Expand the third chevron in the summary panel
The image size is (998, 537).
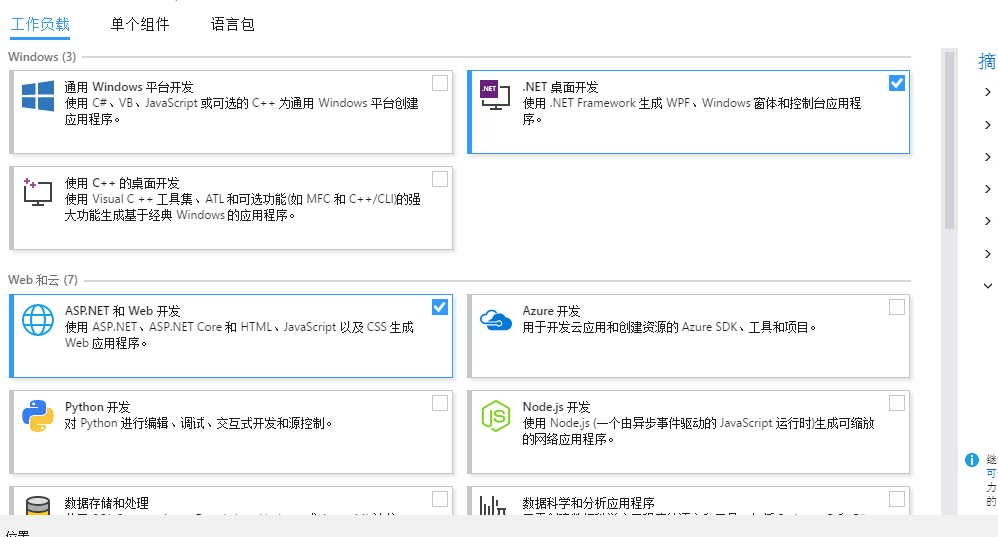(987, 157)
